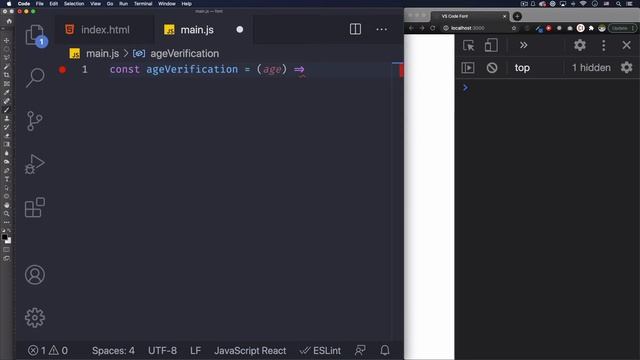This screenshot has height=360, width=640.
Task: Split the editor to the right
Action: click(x=355, y=29)
